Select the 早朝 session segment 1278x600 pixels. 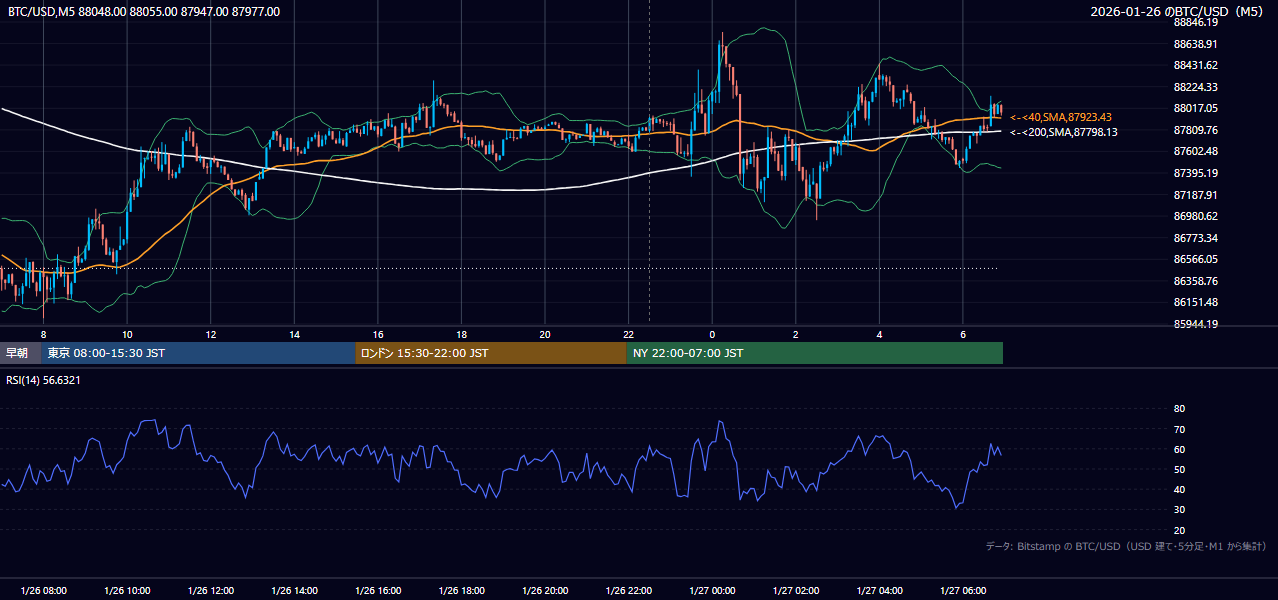pyautogui.click(x=21, y=353)
